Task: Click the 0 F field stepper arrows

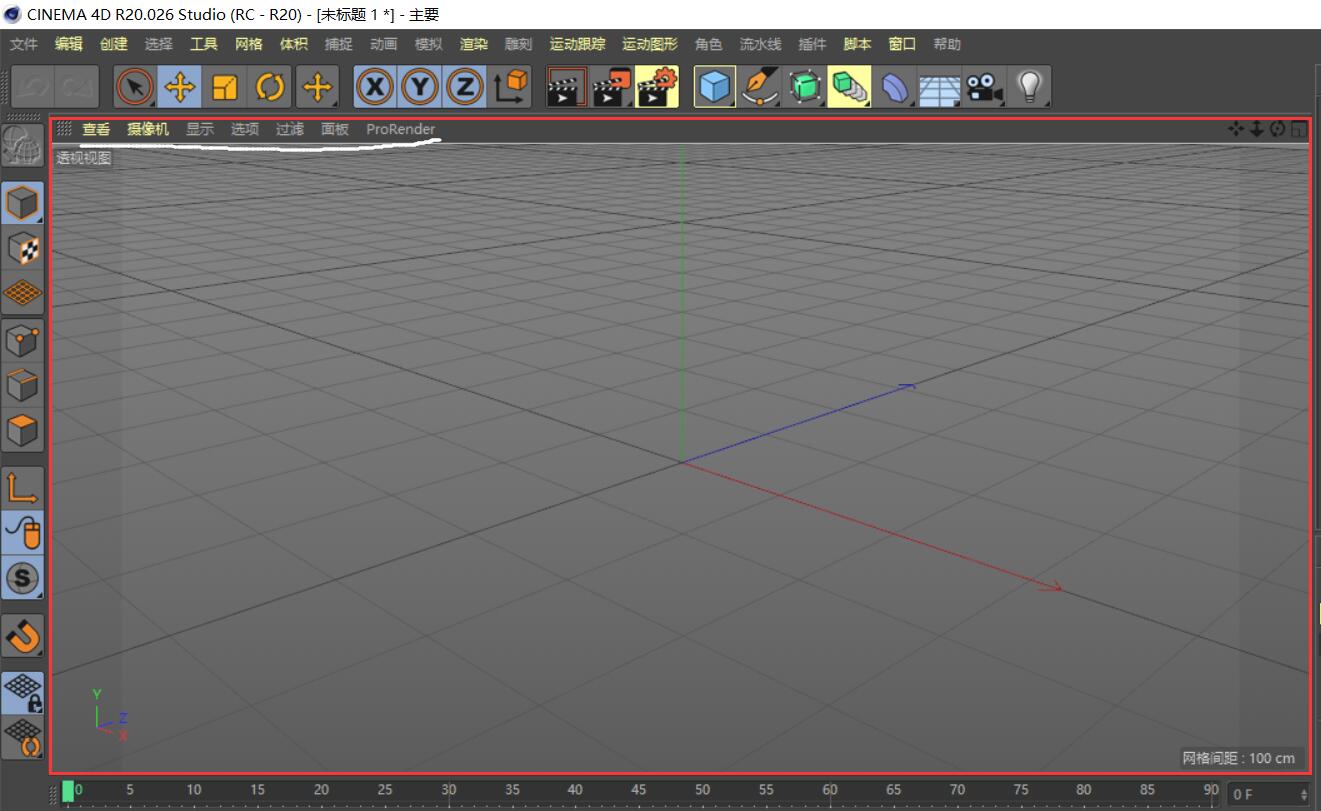Action: [1303, 794]
